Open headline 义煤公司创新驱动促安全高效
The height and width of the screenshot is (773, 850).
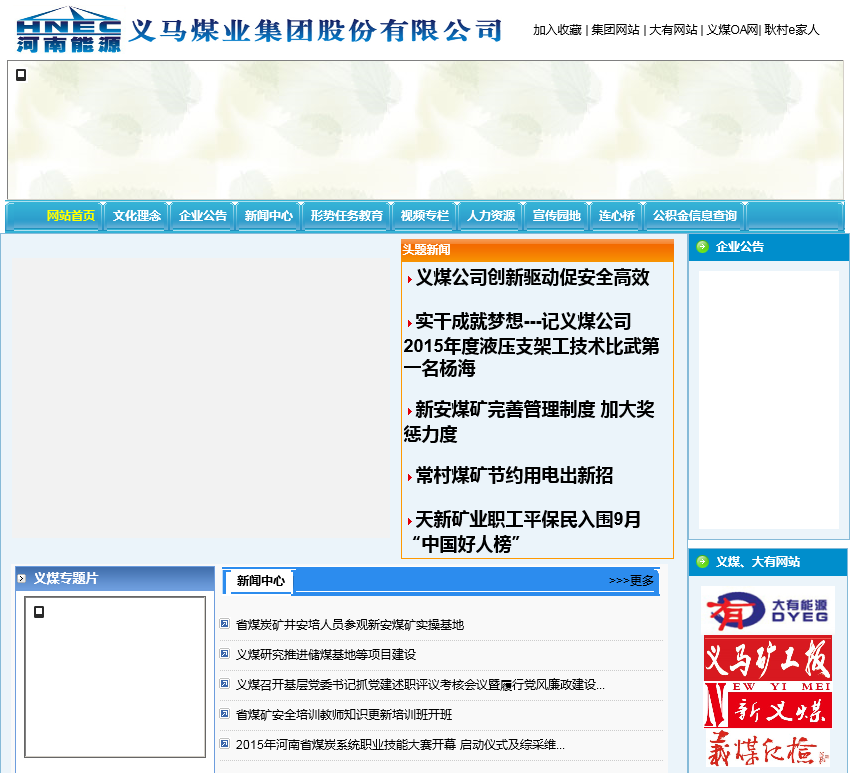(532, 278)
